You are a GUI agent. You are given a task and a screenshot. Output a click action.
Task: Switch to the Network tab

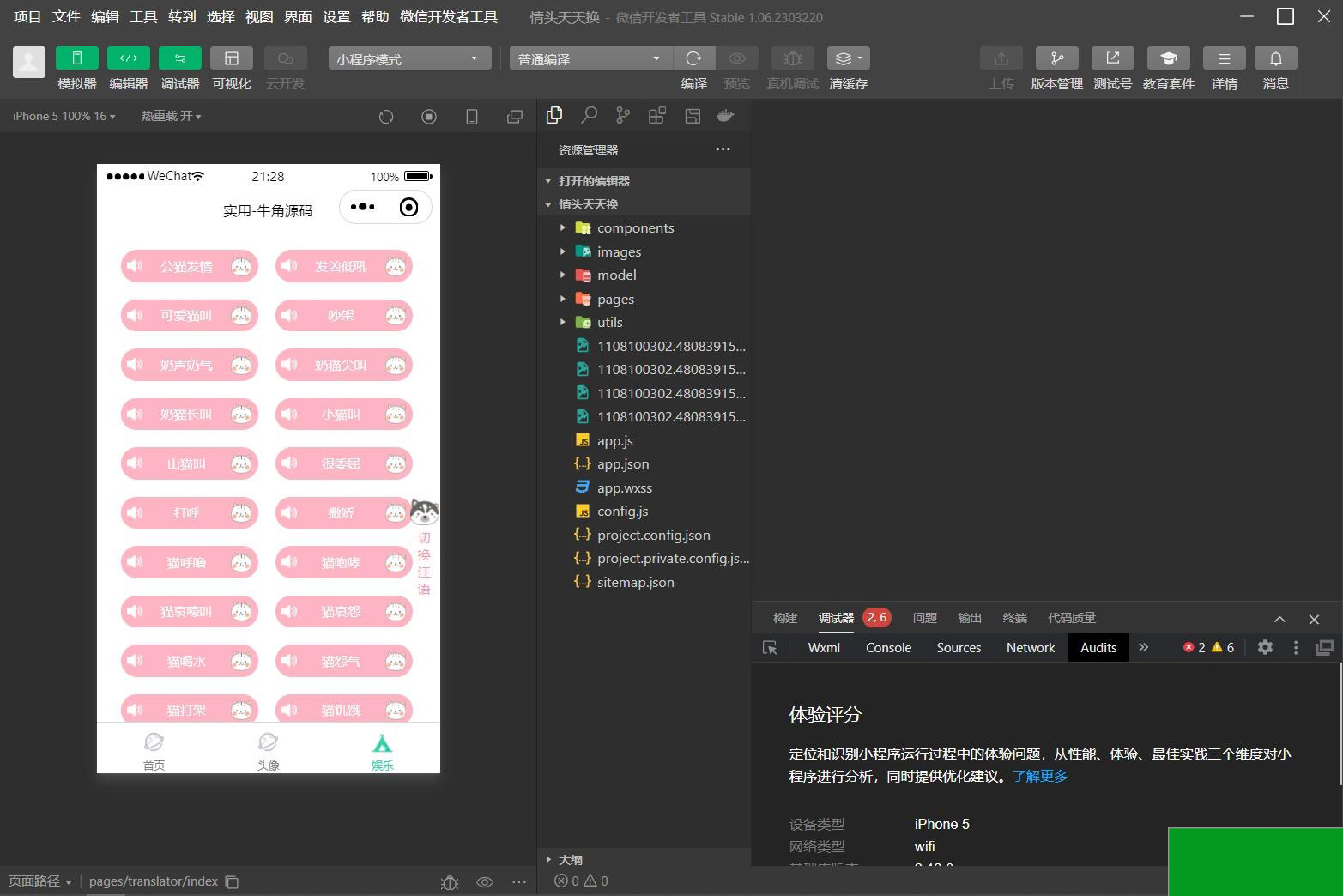point(1031,648)
